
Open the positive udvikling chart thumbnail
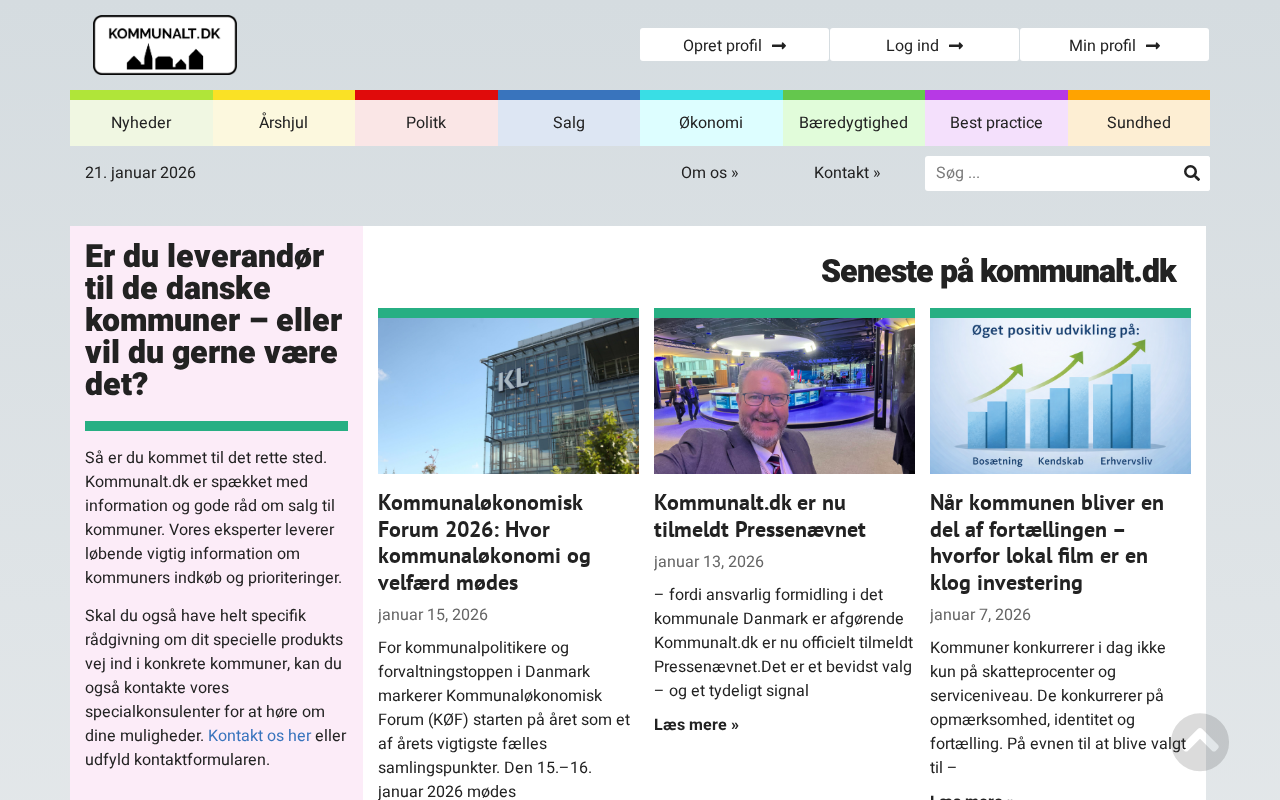1060,396
